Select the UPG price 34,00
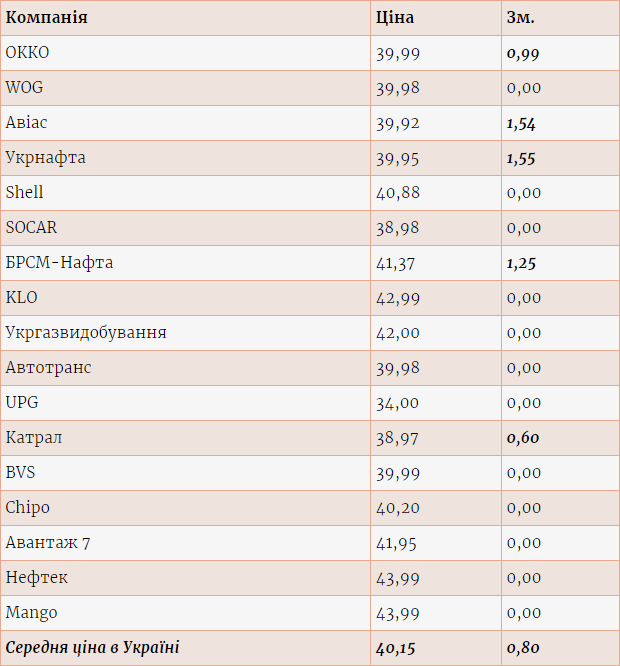This screenshot has height=666, width=620. tap(397, 403)
